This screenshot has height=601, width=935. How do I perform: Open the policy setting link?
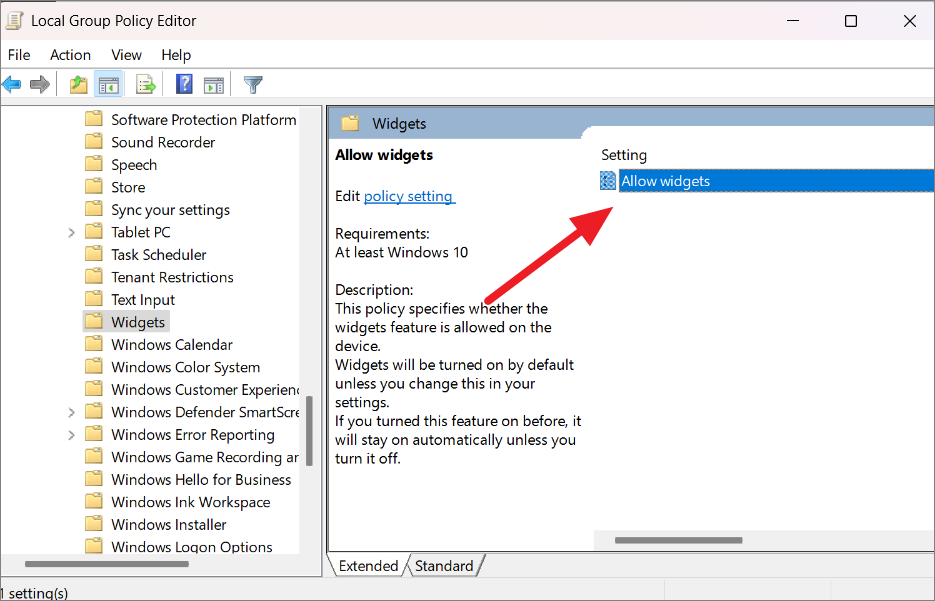click(409, 196)
